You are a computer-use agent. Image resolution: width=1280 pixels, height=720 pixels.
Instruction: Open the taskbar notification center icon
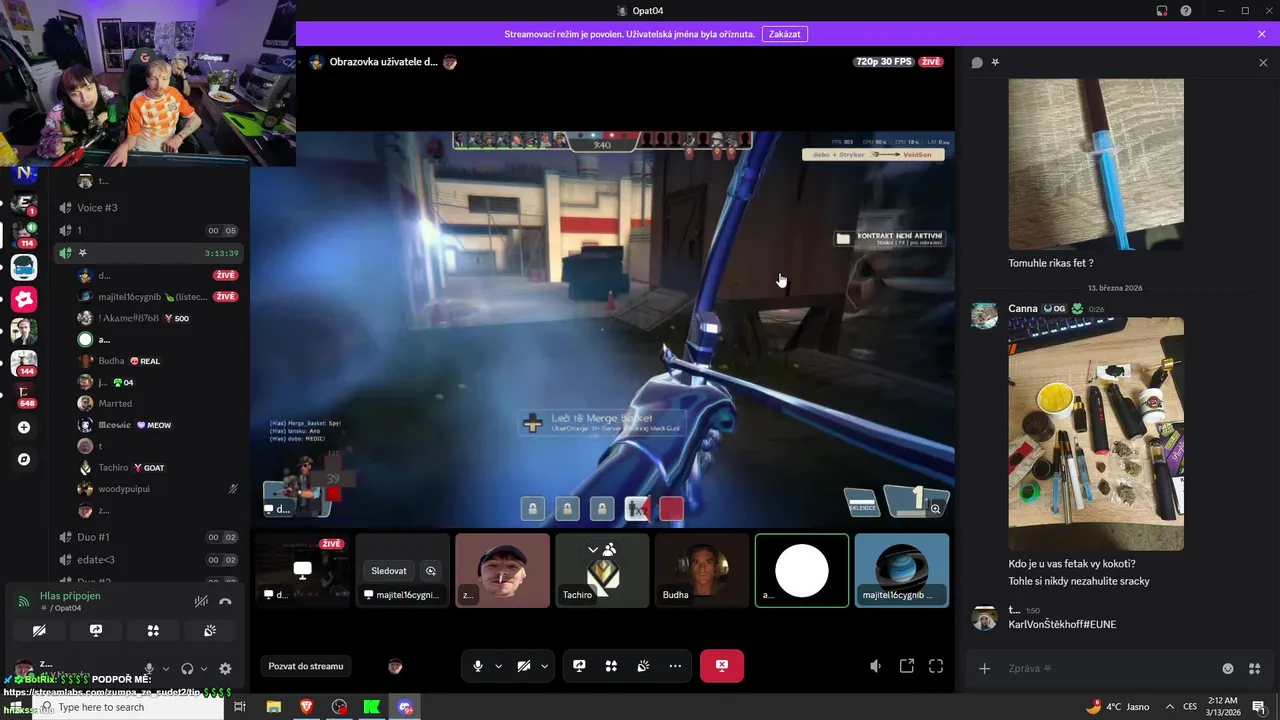point(1259,707)
